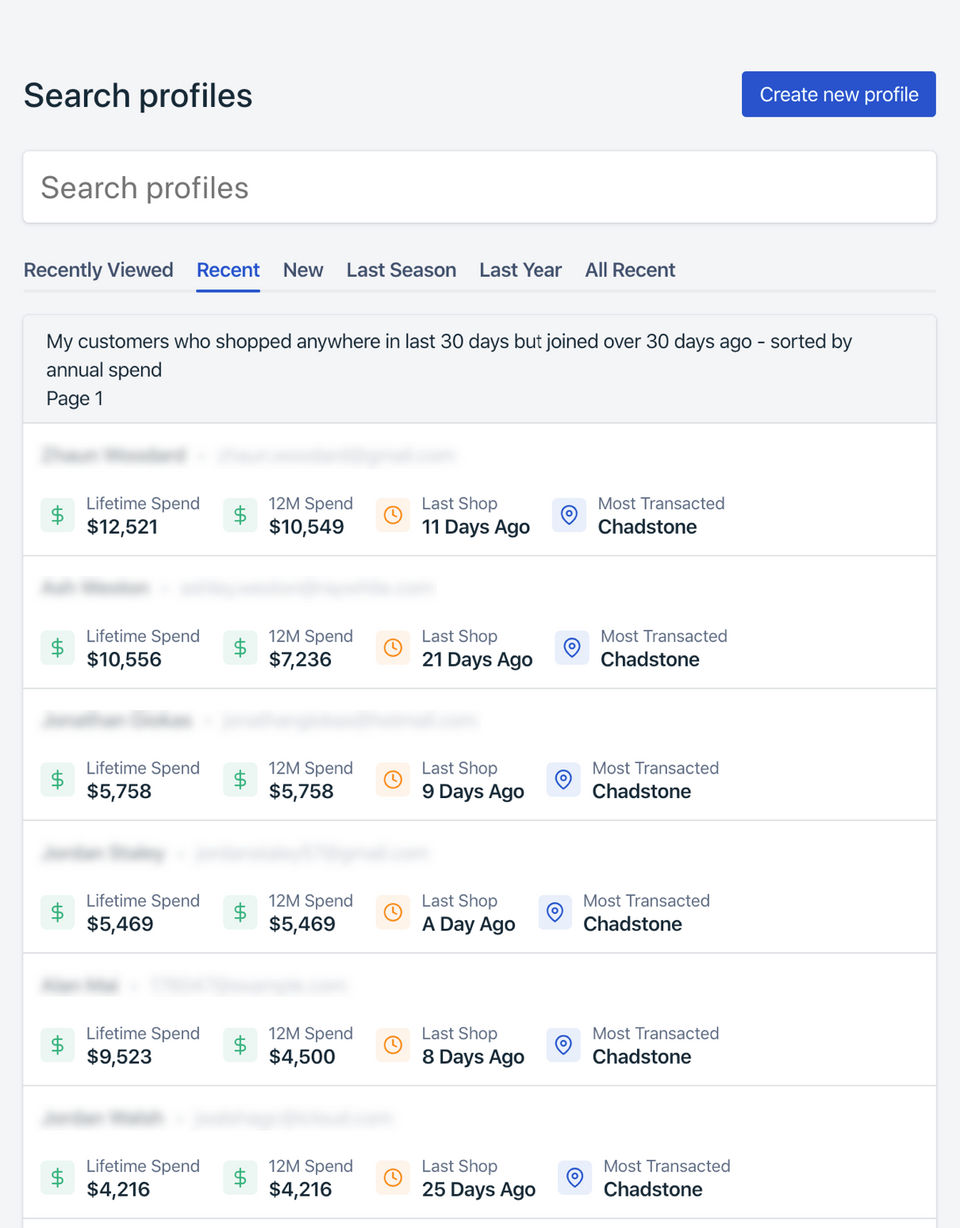Click the location pin icon in the first profile row
Screen dimensions: 960x1228
[569, 516]
